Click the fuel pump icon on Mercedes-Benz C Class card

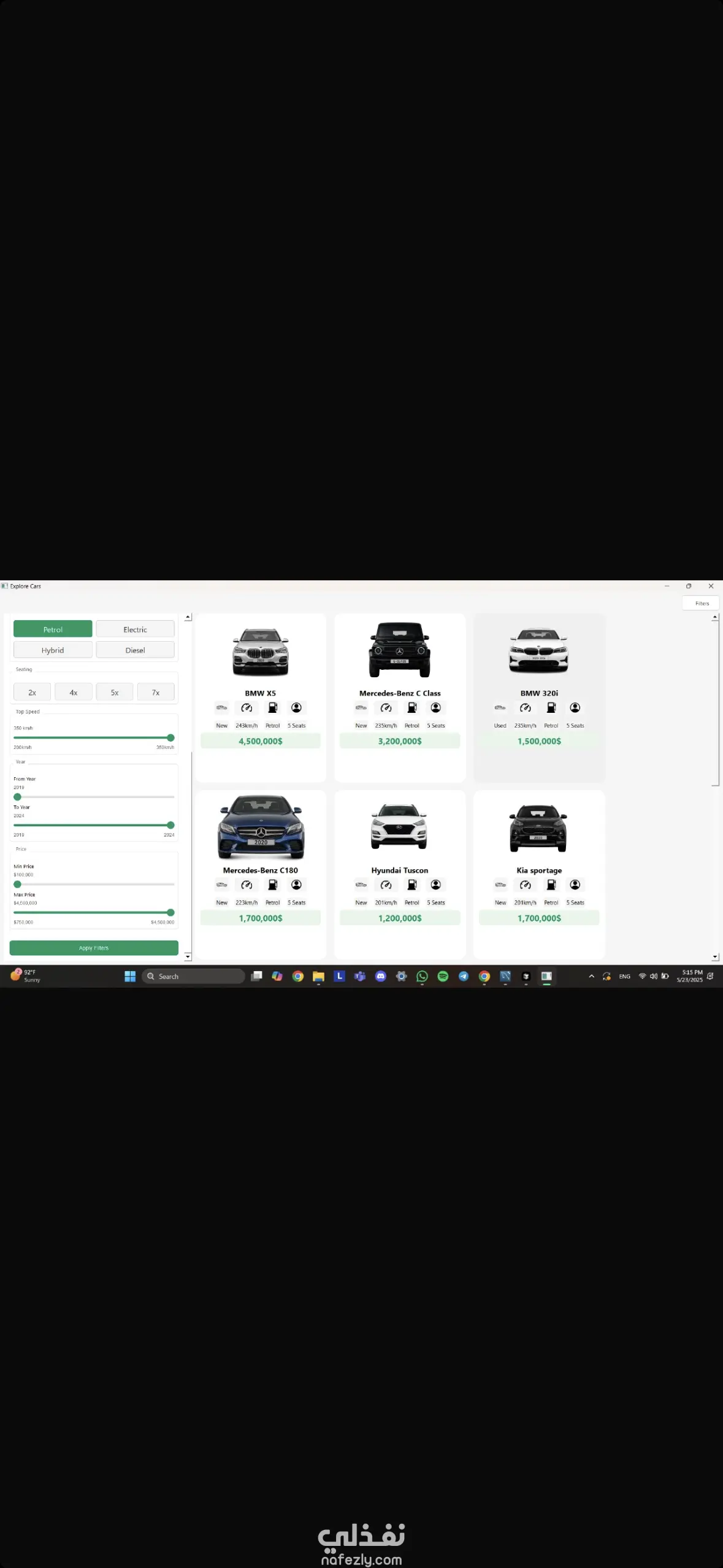pyautogui.click(x=411, y=708)
